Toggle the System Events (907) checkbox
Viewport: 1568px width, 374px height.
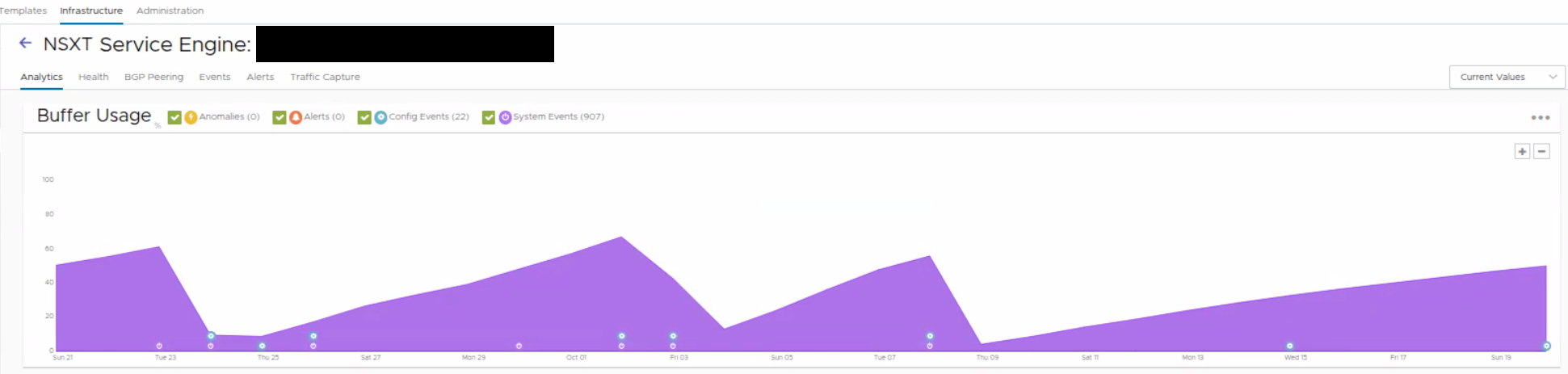point(489,118)
